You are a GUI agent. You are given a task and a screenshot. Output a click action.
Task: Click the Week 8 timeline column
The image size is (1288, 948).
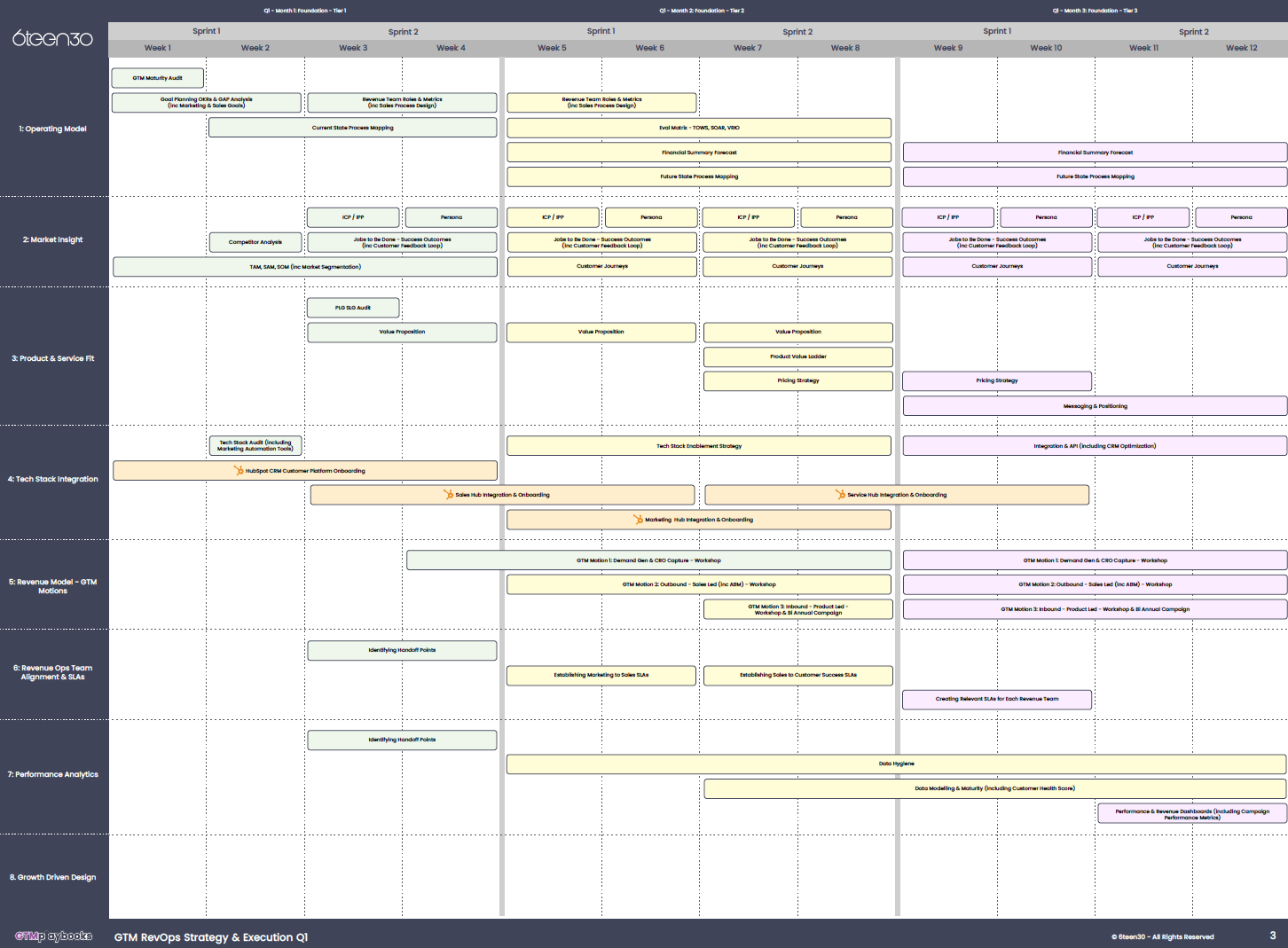click(x=844, y=48)
